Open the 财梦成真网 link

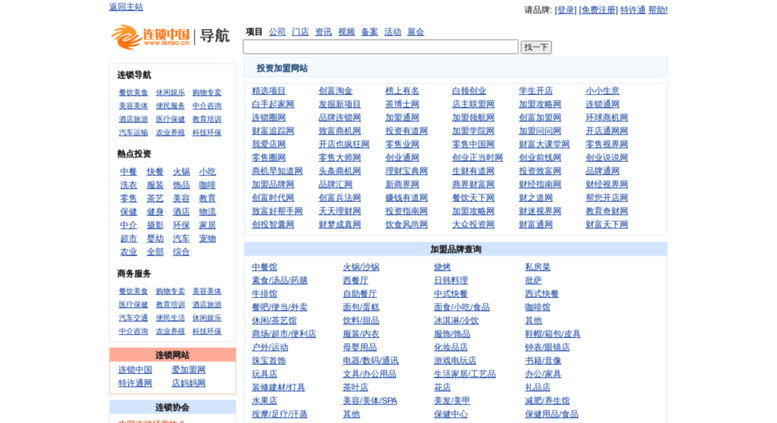click(x=340, y=225)
